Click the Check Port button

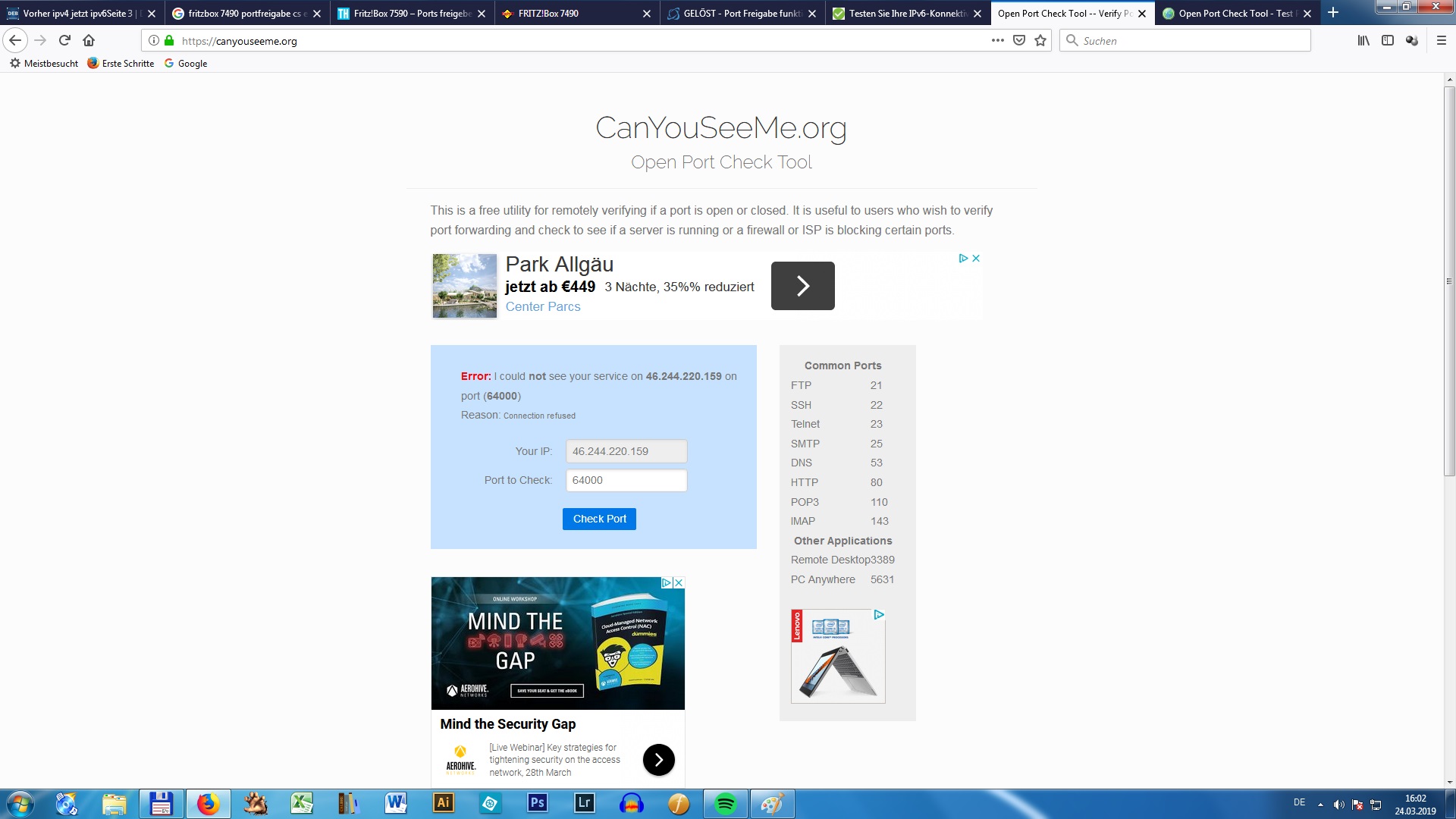pyautogui.click(x=599, y=519)
